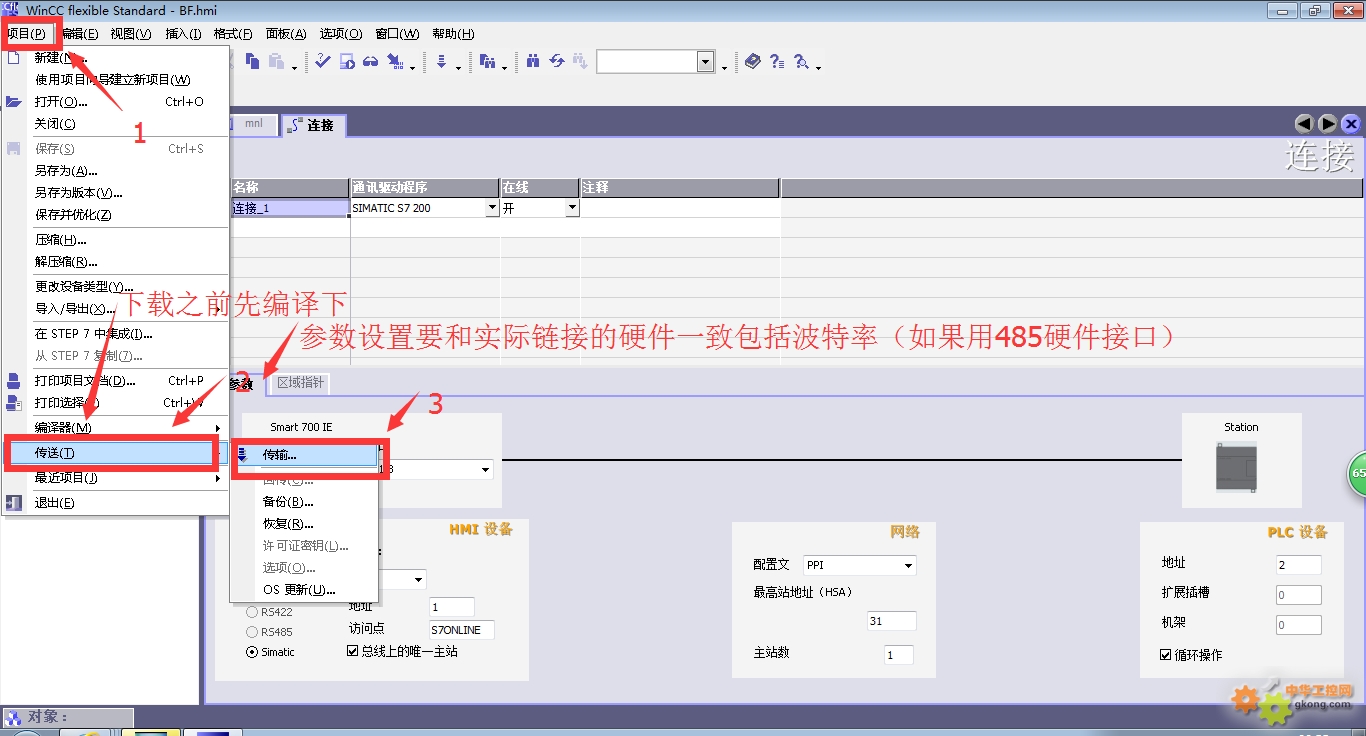Select the Simatic radio button

(252, 652)
